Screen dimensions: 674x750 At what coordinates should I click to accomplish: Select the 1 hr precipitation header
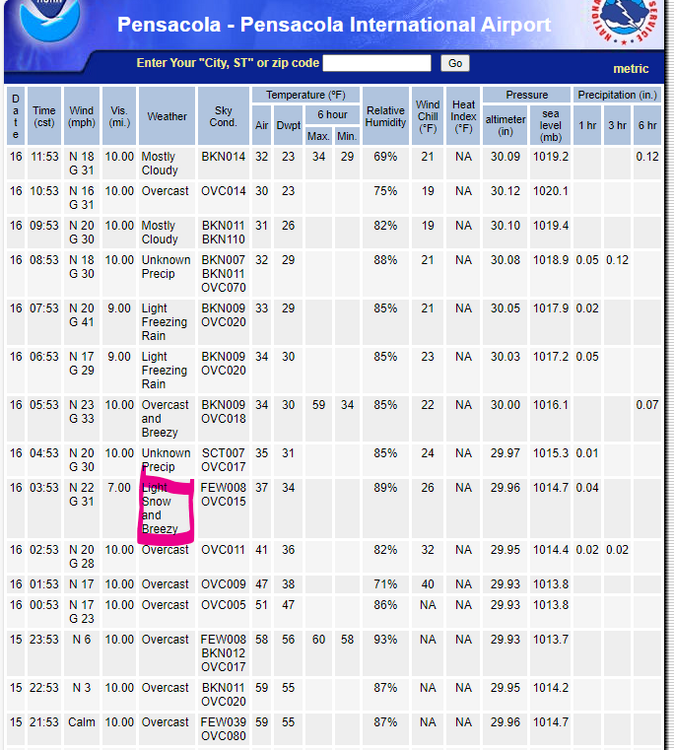[587, 125]
